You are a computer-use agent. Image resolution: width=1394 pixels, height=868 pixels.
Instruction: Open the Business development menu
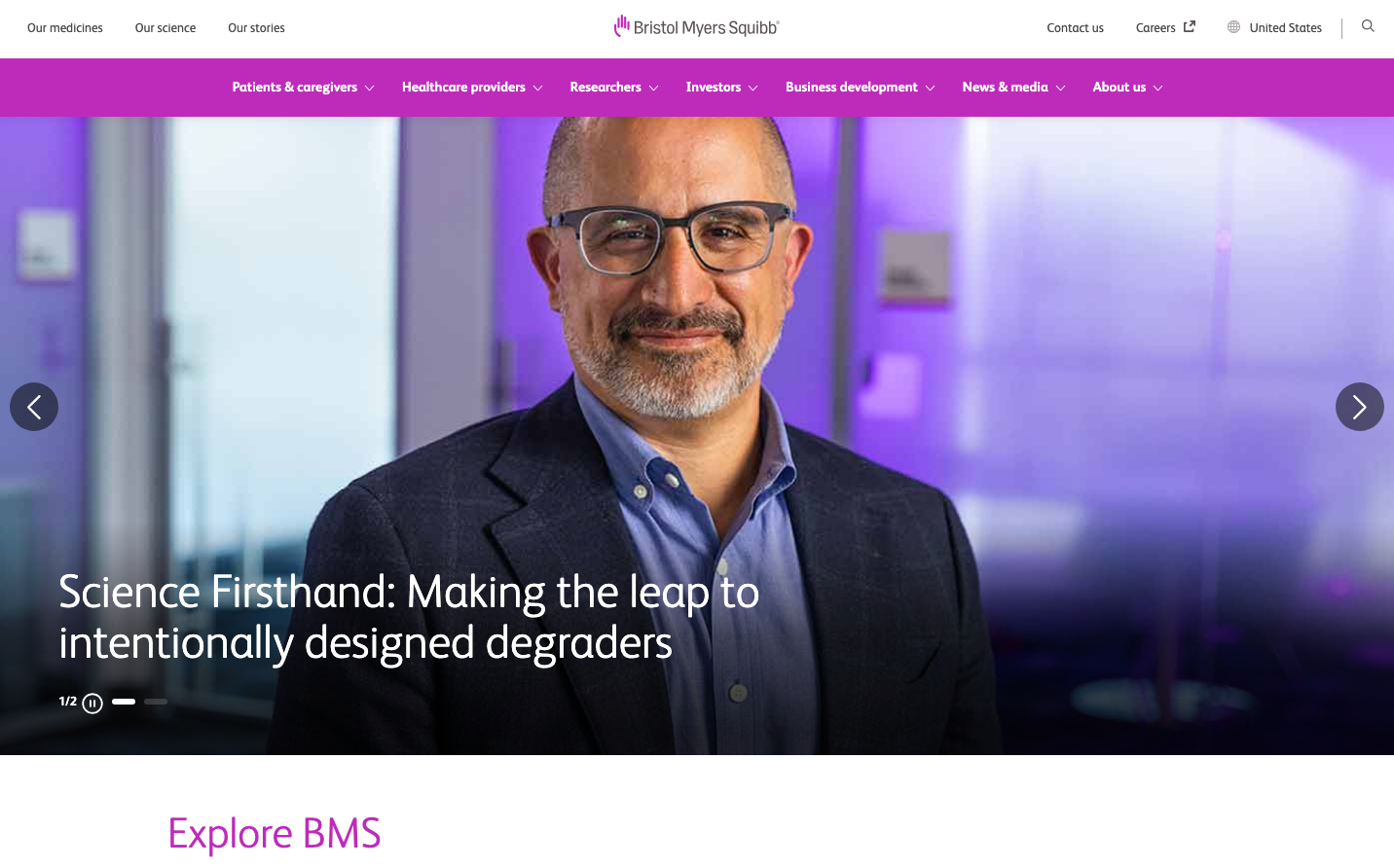click(861, 88)
